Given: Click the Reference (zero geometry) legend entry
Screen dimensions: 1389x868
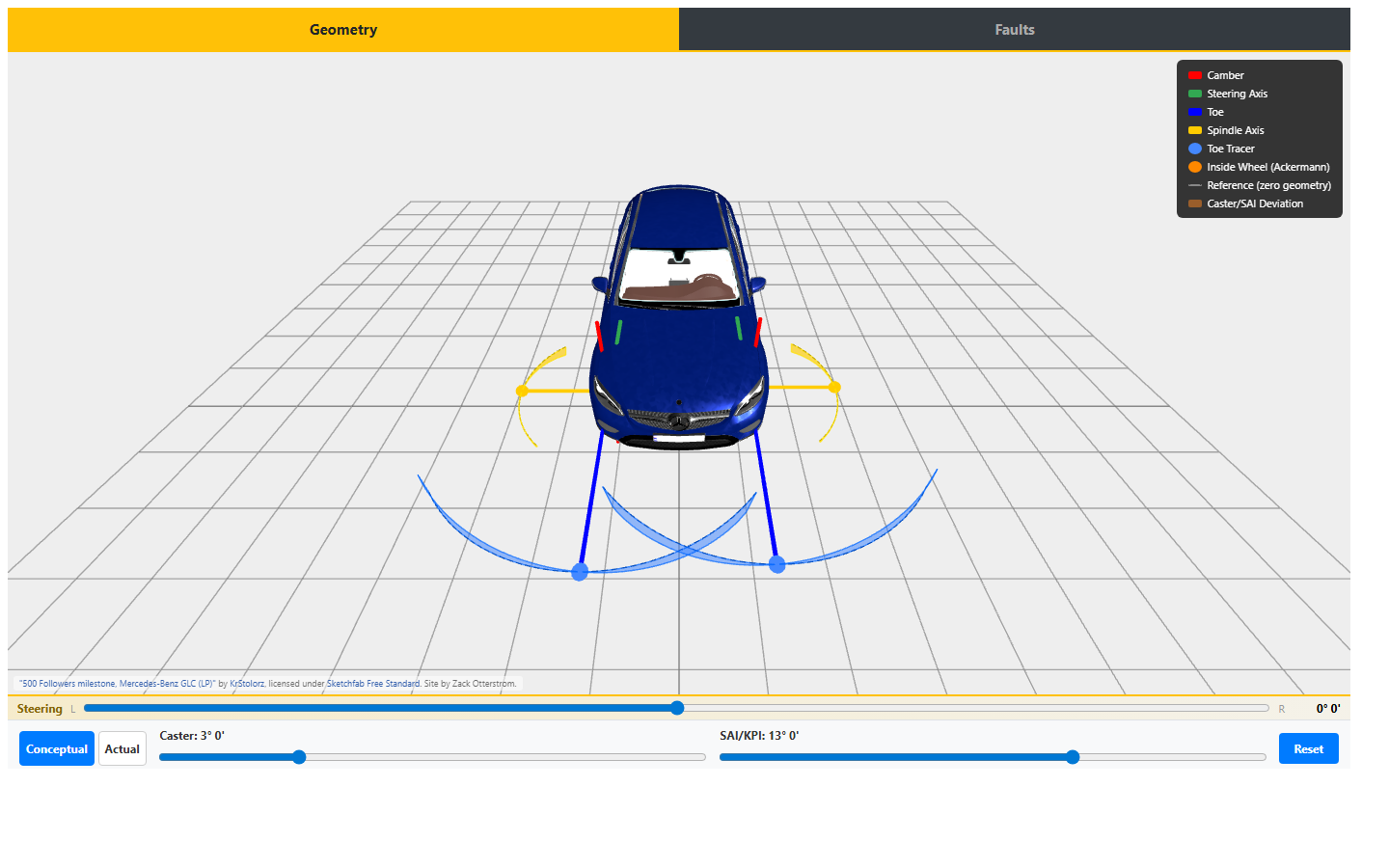Looking at the screenshot, I should [x=1260, y=185].
